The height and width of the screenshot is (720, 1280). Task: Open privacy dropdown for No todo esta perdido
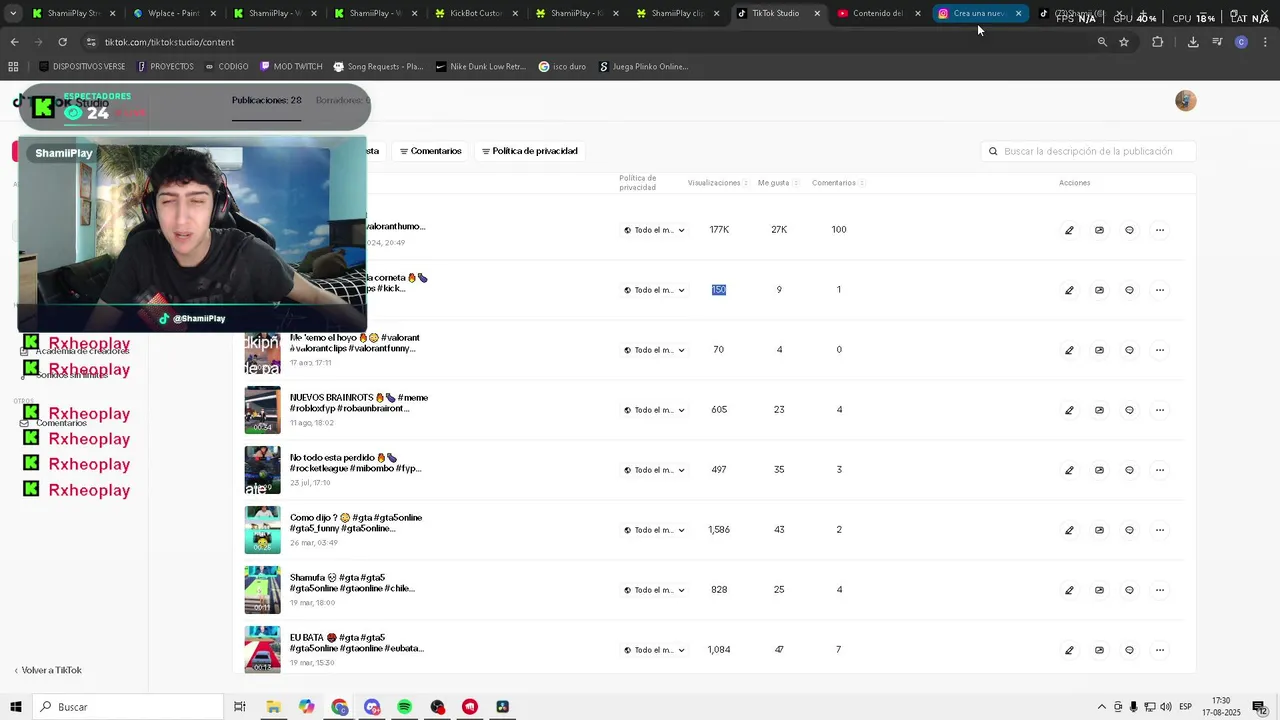click(654, 470)
